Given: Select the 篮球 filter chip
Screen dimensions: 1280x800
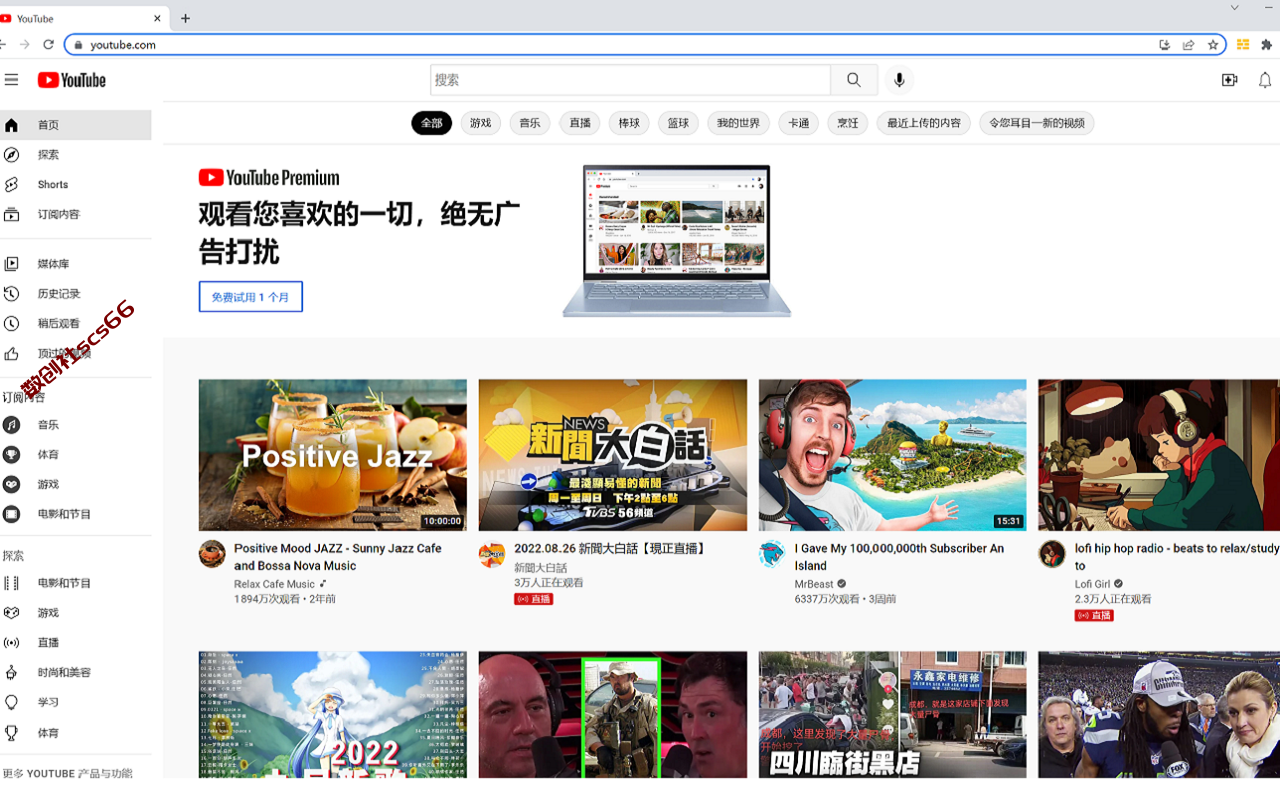Looking at the screenshot, I should pos(679,123).
